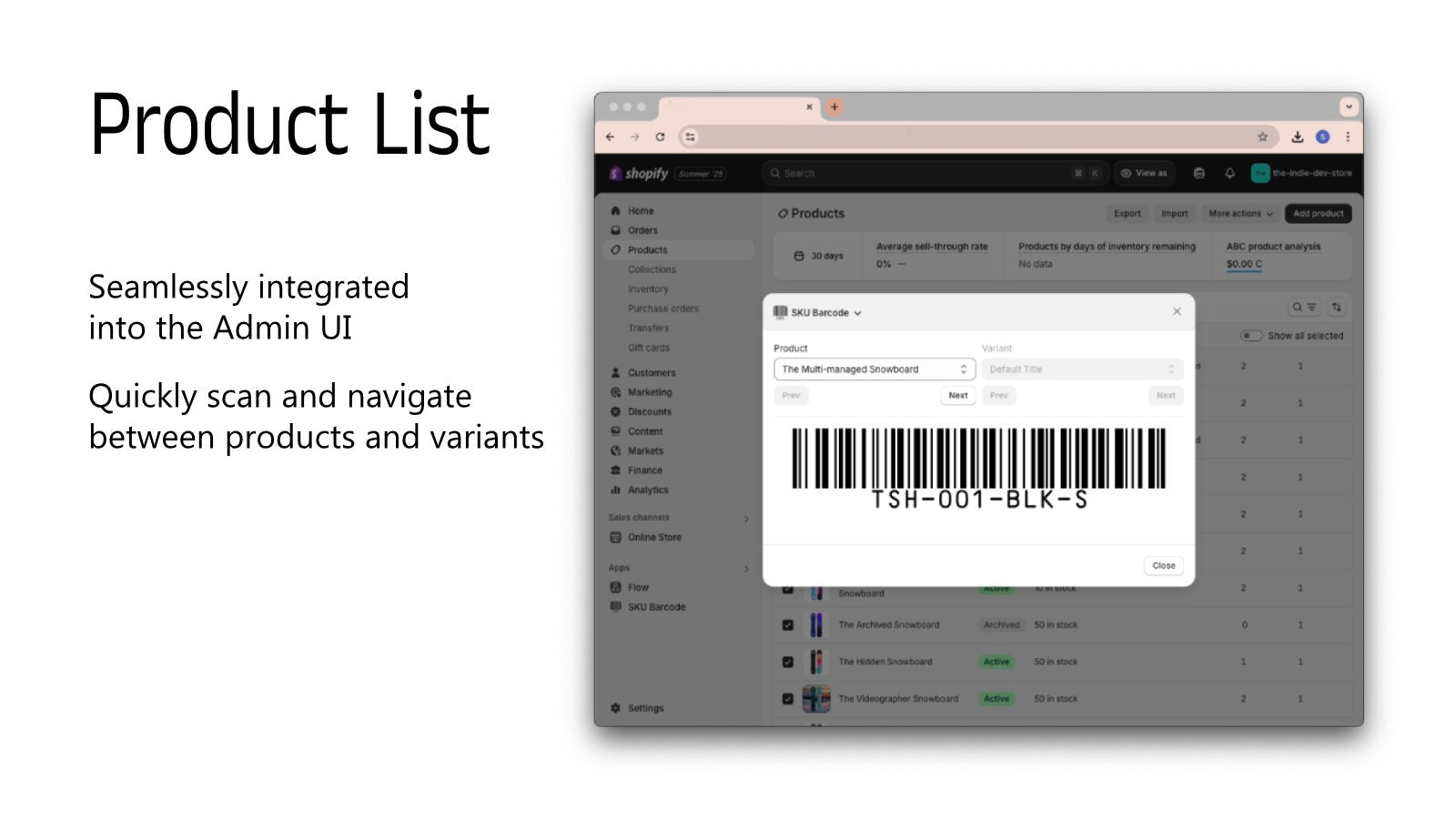Image resolution: width=1456 pixels, height=819 pixels.
Task: Click The Archived Snowboard thumbnail
Action: (816, 625)
